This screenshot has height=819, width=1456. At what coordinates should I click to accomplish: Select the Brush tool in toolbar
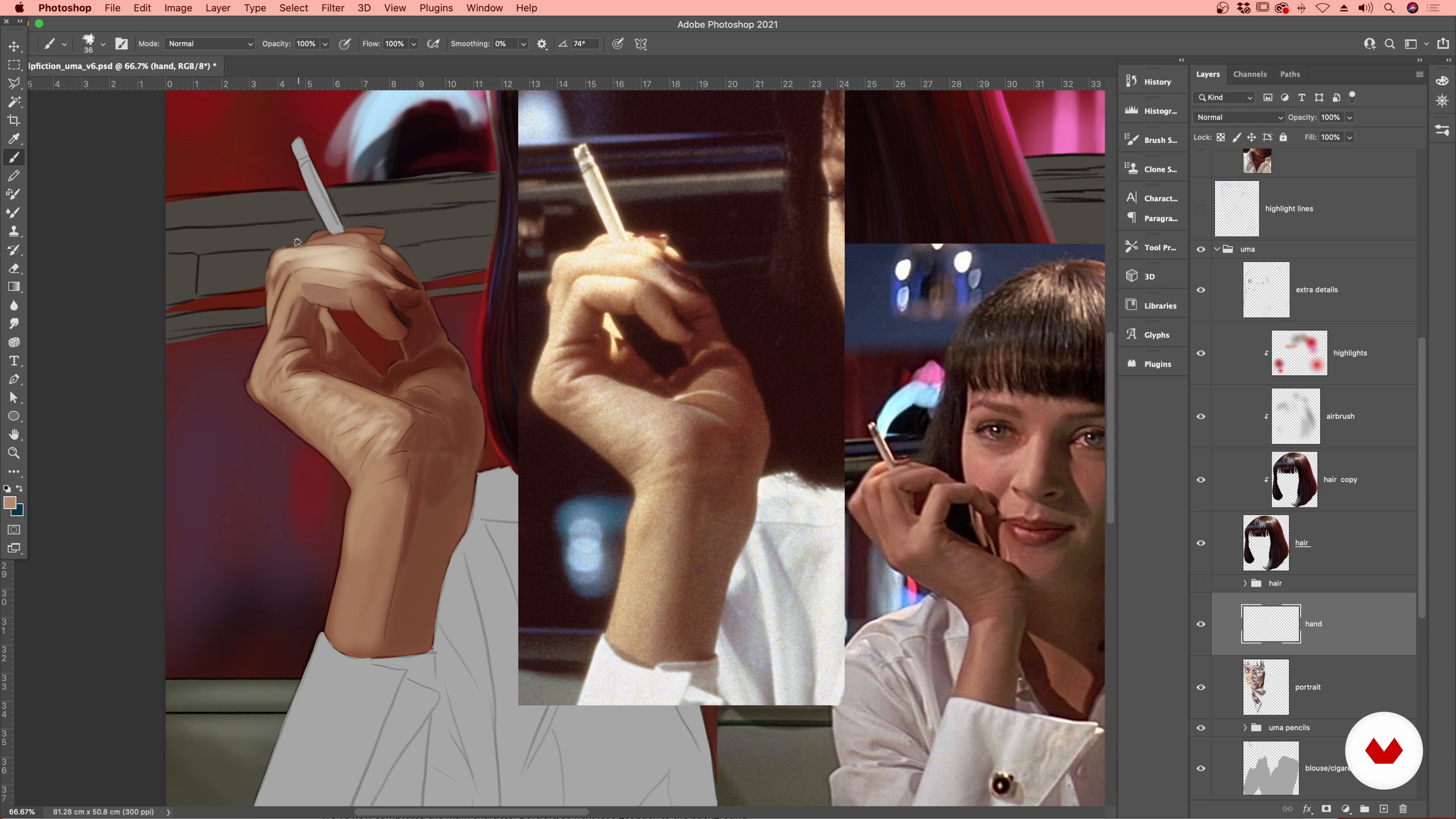coord(14,157)
